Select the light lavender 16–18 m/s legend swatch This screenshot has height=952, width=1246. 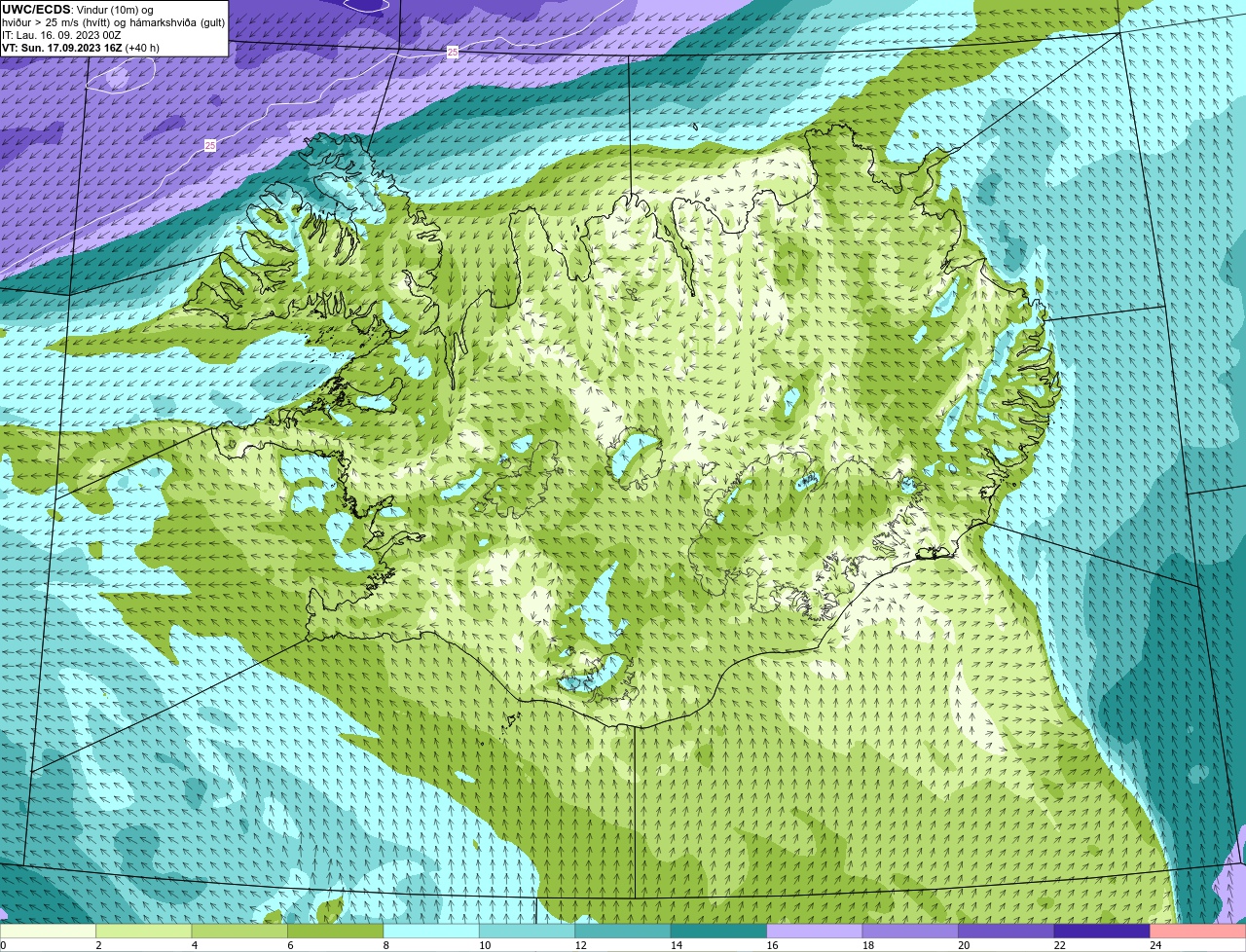815,932
